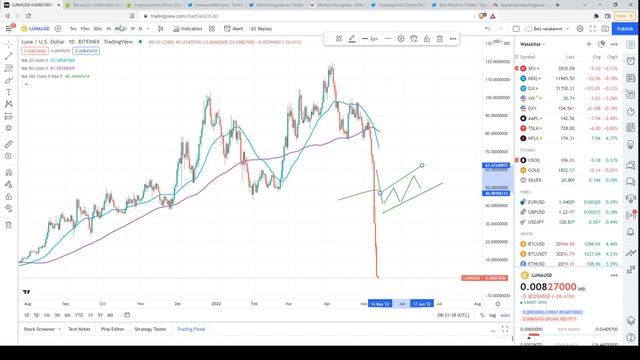Open Watchlist advanced view pie icon
The width and height of the screenshot is (640, 360).
click(x=601, y=44)
